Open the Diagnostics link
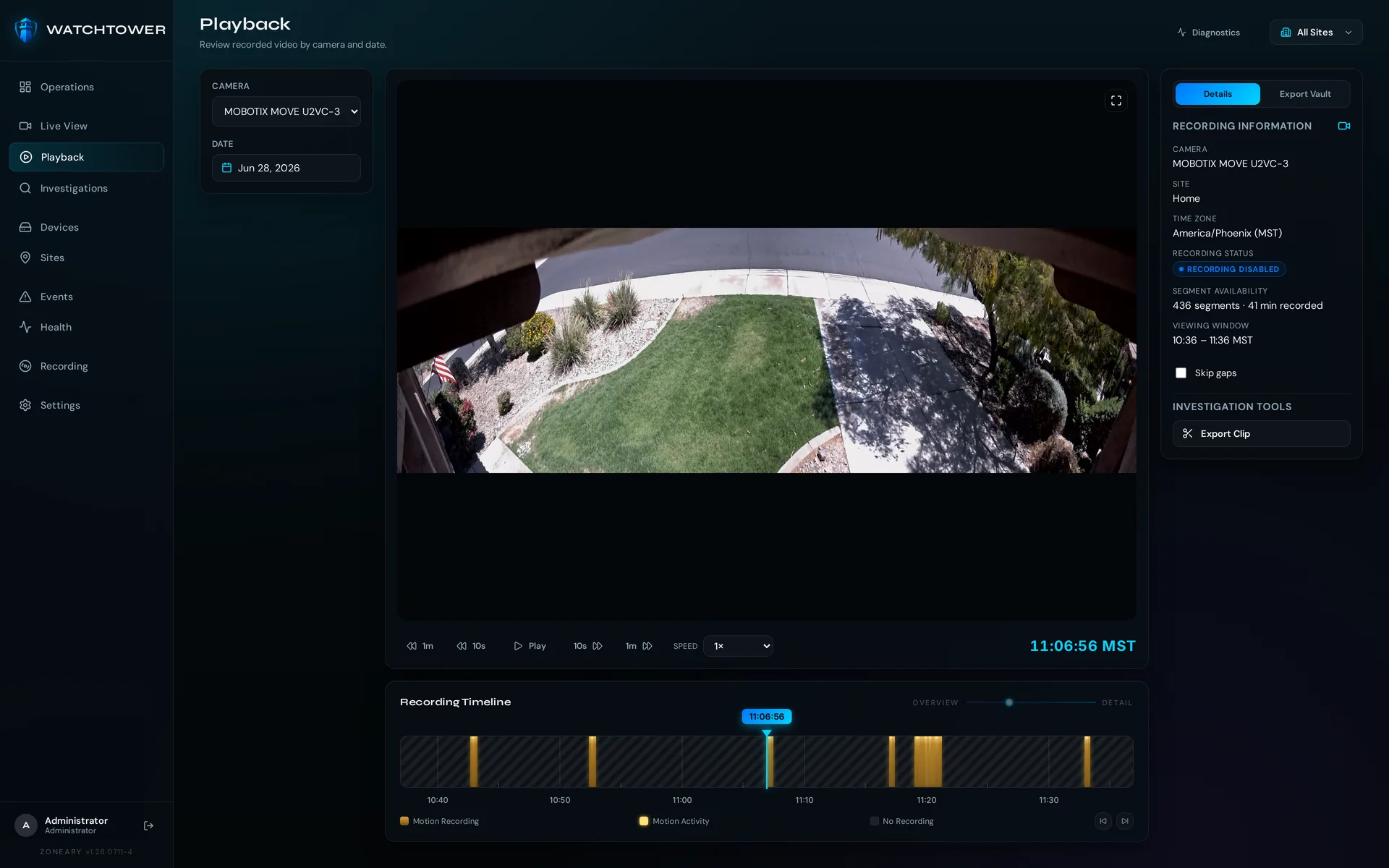Screen dimensions: 1389x868 tap(1208, 33)
